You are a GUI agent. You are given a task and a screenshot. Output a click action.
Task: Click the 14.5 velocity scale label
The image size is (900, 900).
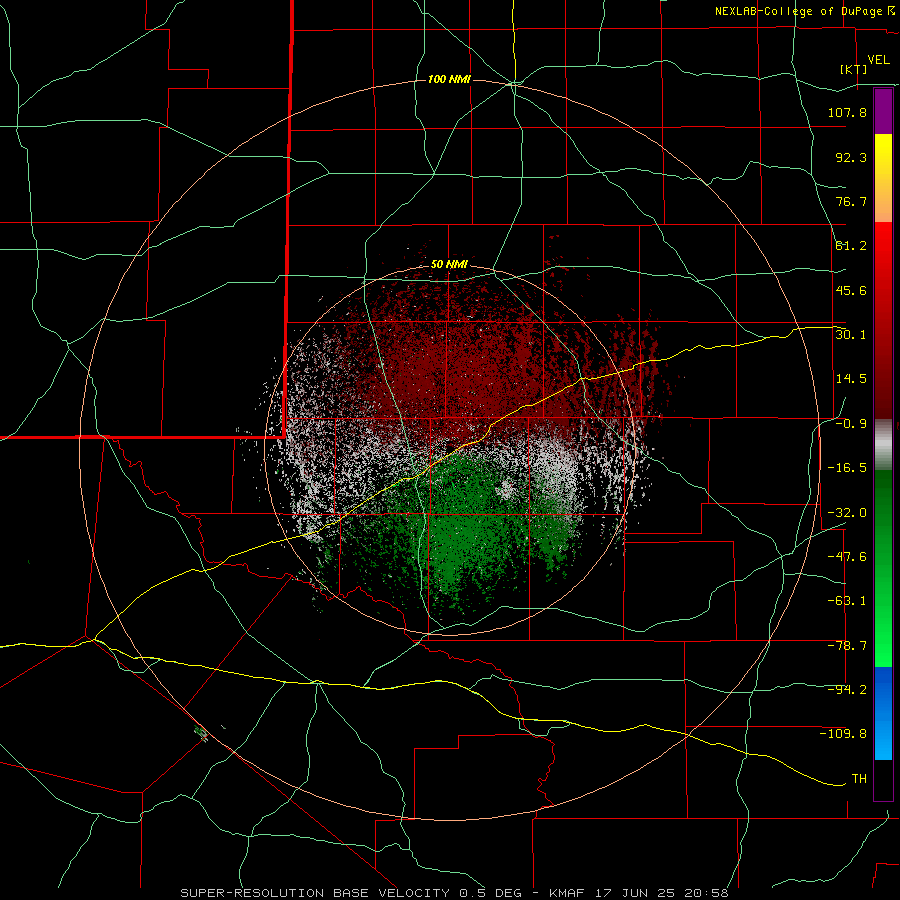(x=851, y=379)
